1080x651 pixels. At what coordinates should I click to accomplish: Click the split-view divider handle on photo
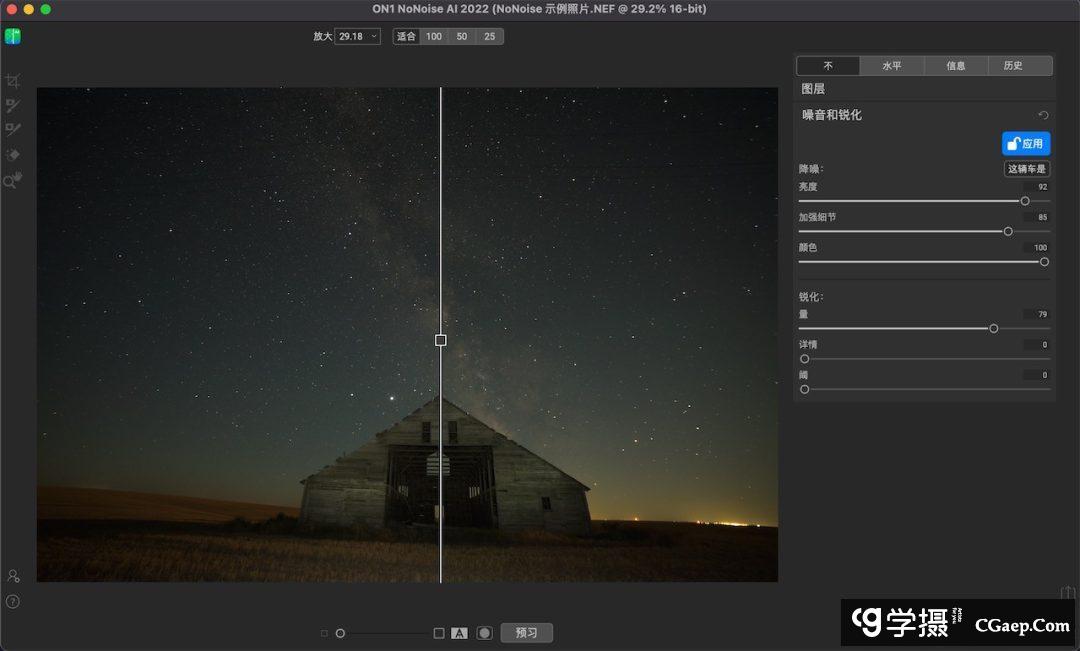click(441, 340)
